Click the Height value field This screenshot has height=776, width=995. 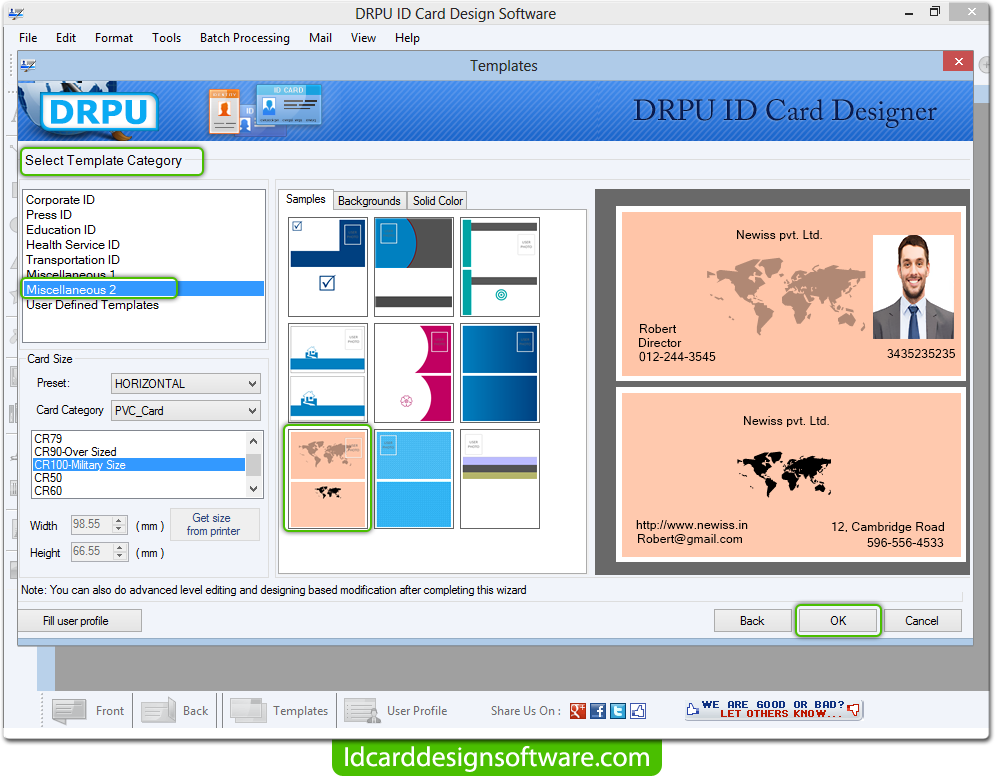point(91,551)
